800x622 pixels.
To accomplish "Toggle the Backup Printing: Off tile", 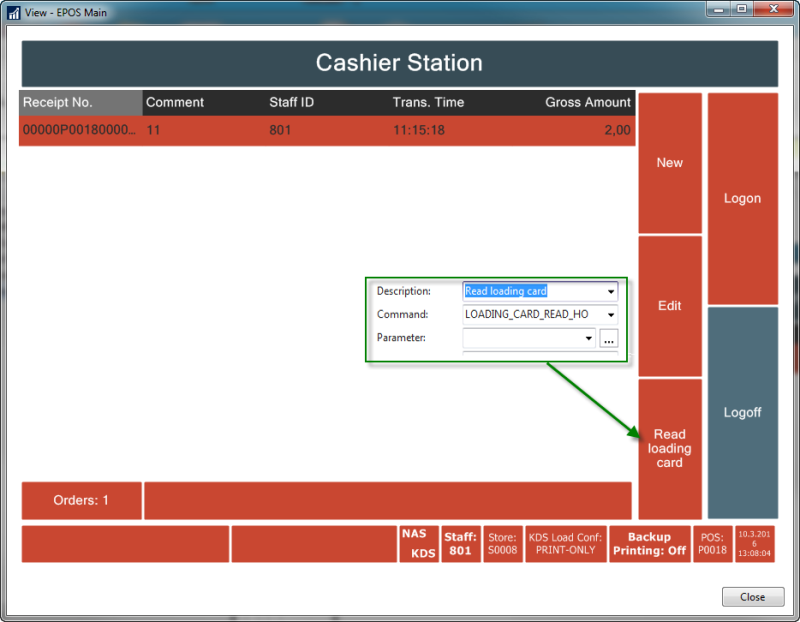I will point(649,544).
